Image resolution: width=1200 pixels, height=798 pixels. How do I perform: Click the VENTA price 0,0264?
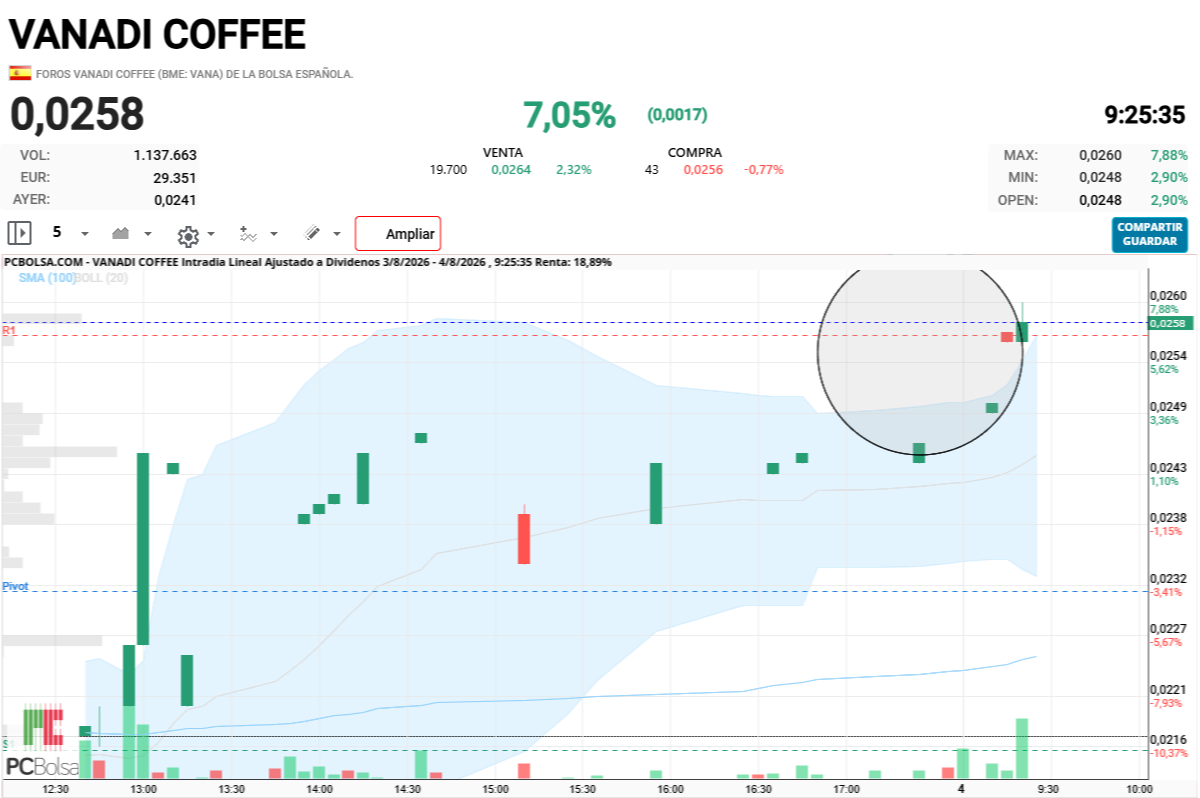tap(511, 170)
